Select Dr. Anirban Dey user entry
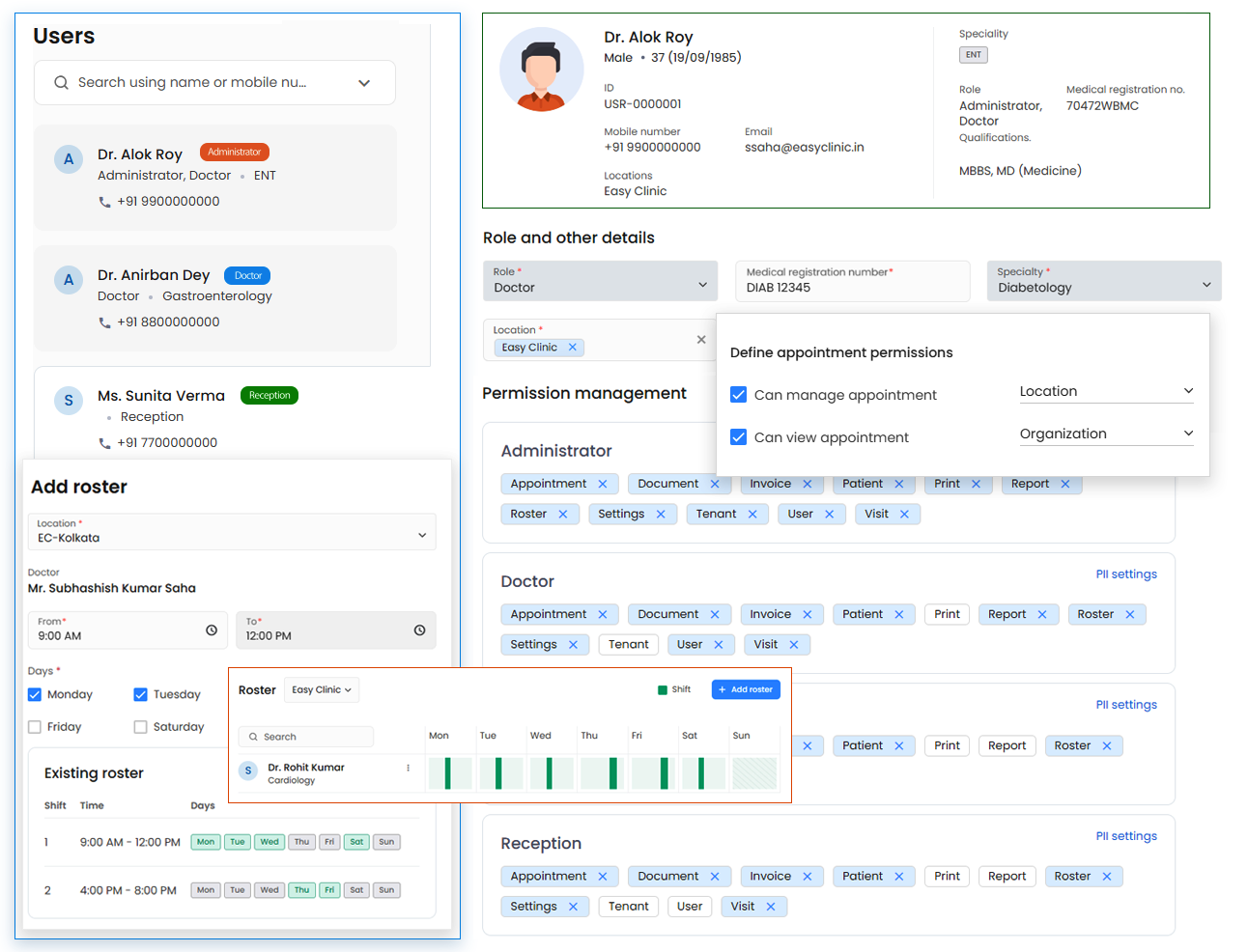Image resolution: width=1248 pixels, height=952 pixels. pyautogui.click(x=214, y=298)
